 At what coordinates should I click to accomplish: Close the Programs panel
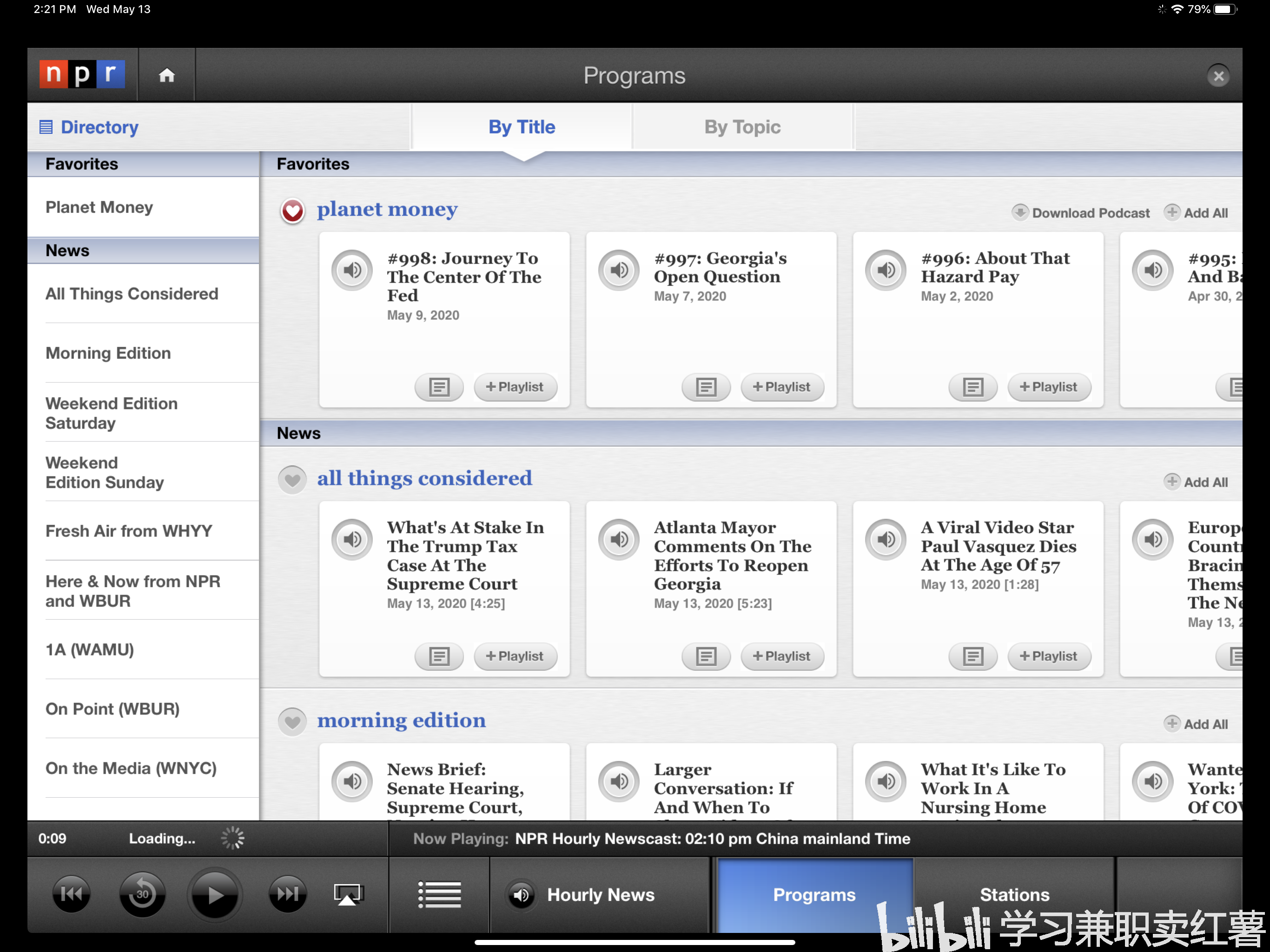pyautogui.click(x=1218, y=76)
